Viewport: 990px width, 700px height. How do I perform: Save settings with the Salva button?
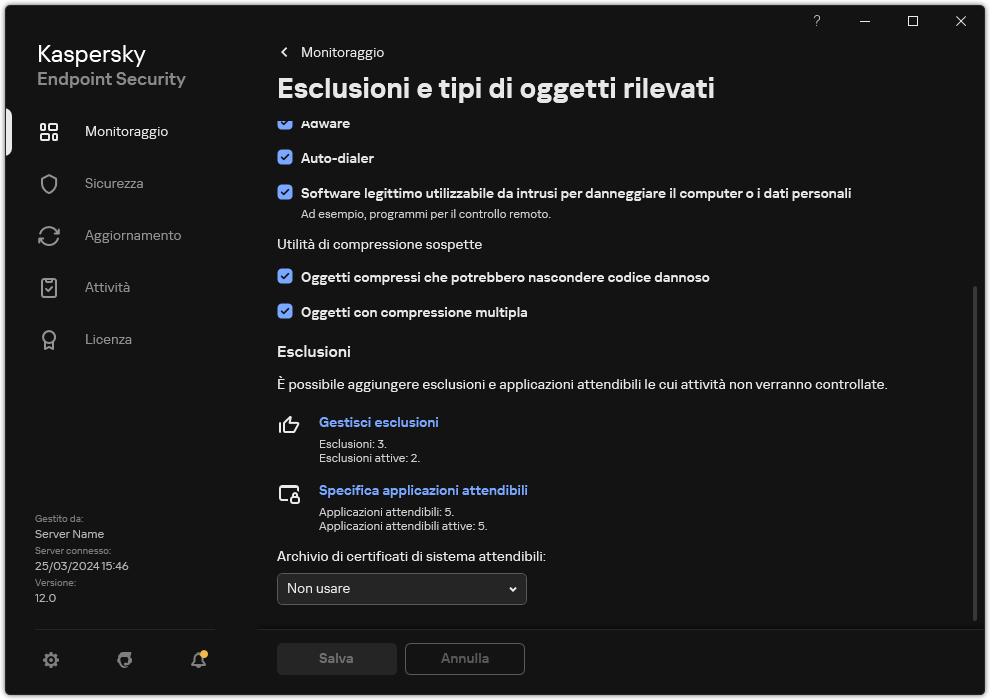coord(336,658)
